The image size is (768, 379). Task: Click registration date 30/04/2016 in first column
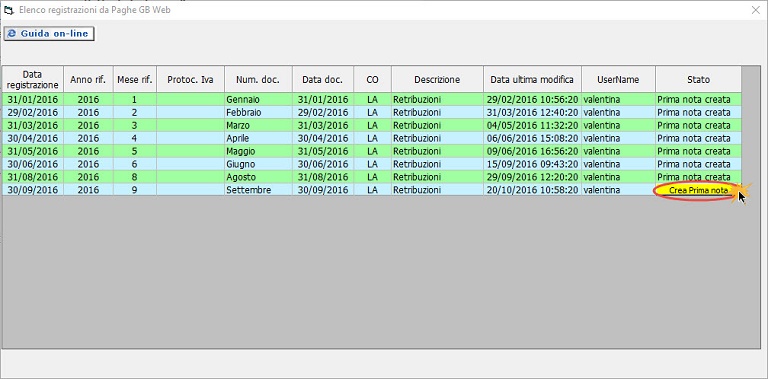[33, 138]
